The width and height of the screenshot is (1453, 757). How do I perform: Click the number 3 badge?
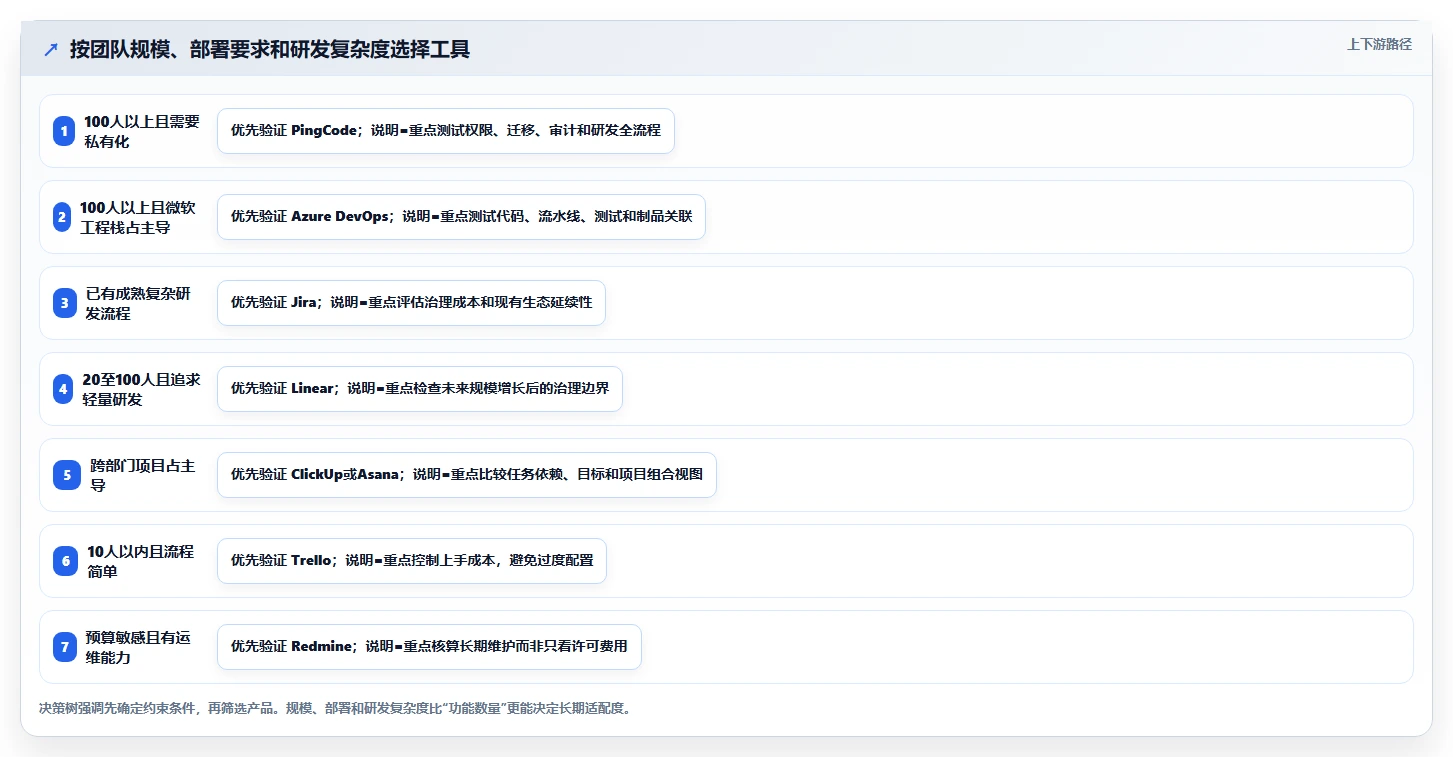[x=65, y=303]
